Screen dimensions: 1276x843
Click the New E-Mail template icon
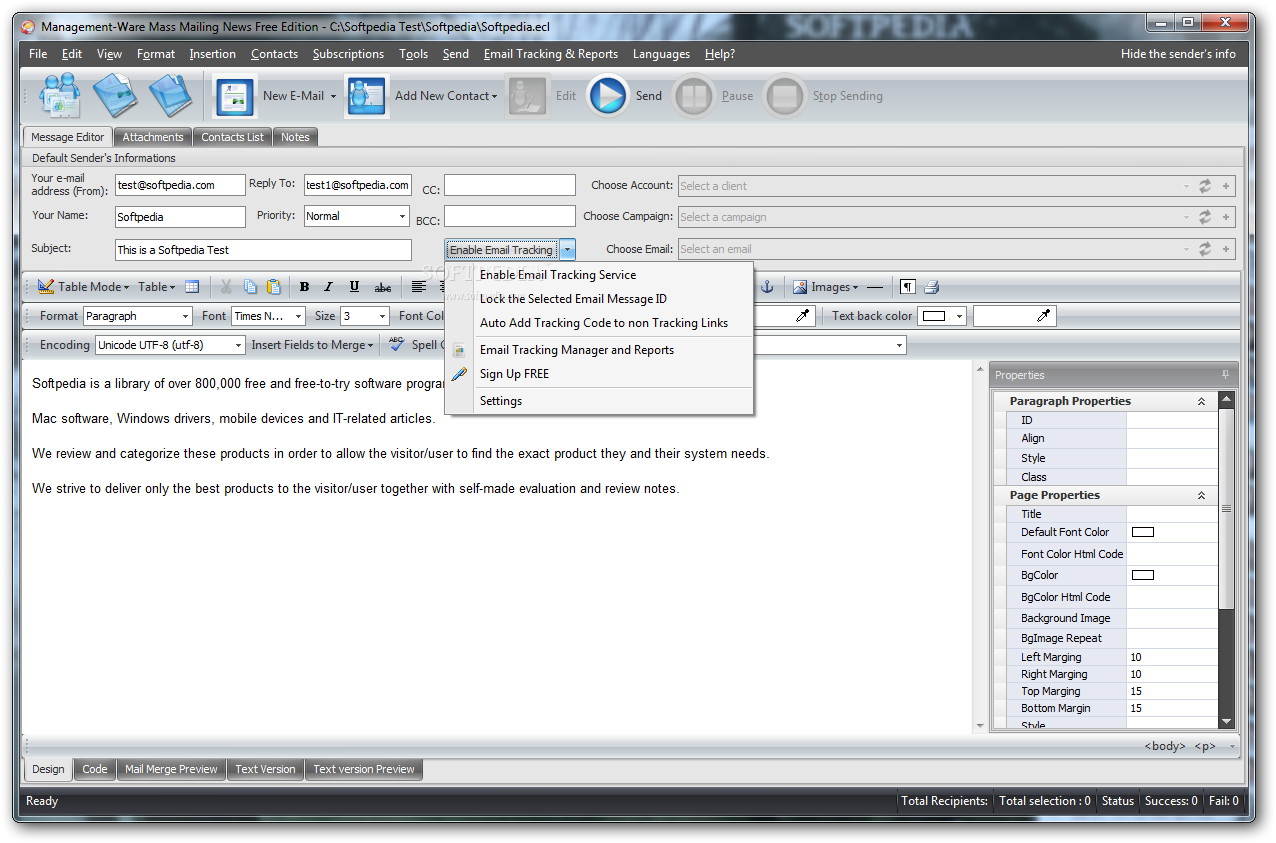click(236, 96)
